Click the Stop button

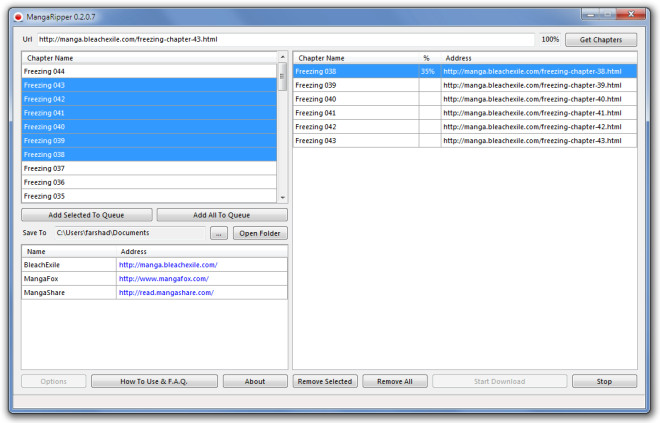tap(604, 381)
